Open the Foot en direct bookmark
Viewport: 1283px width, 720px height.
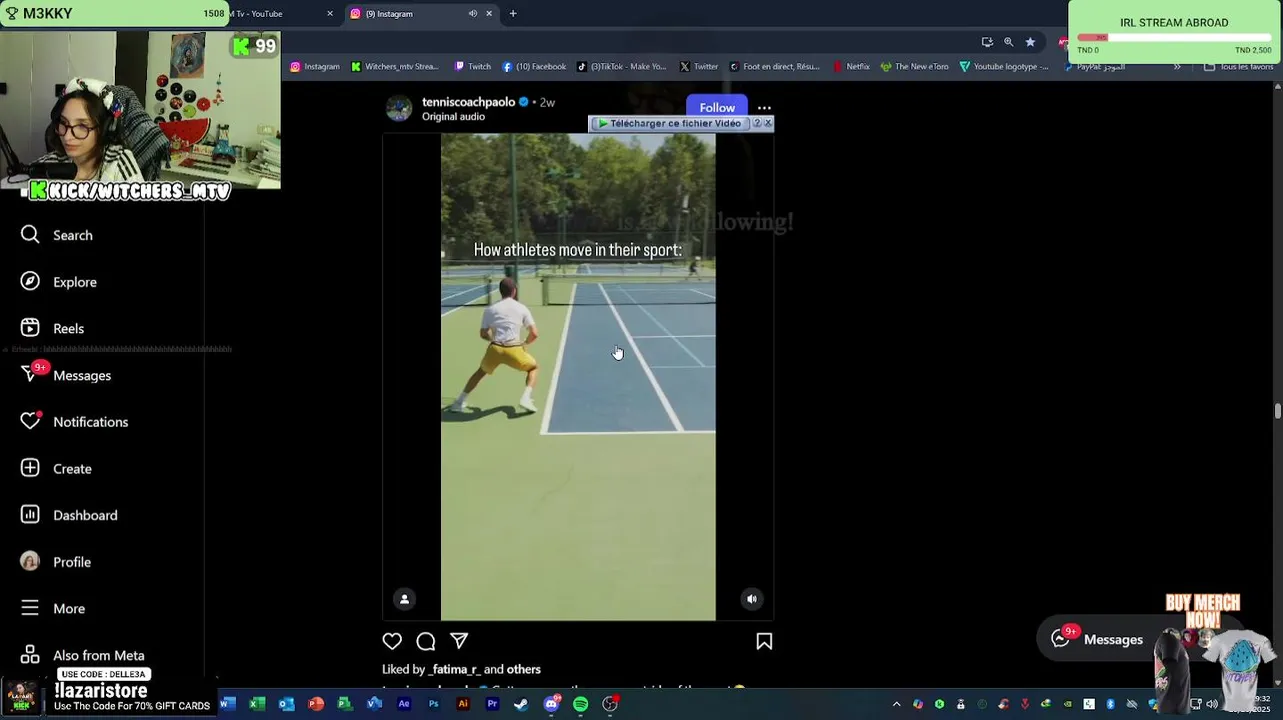pos(774,67)
